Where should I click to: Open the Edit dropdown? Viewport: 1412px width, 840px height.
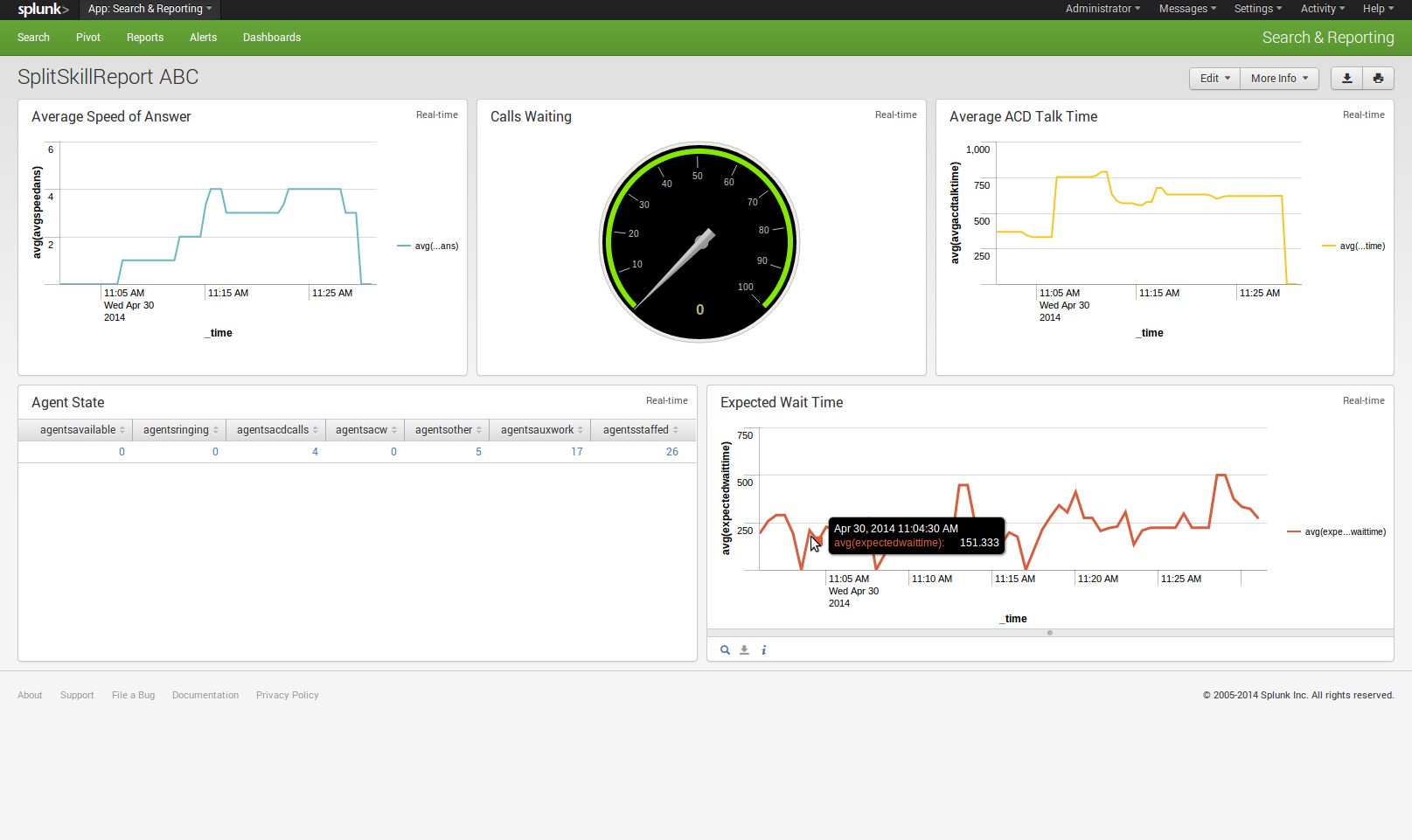click(x=1214, y=78)
